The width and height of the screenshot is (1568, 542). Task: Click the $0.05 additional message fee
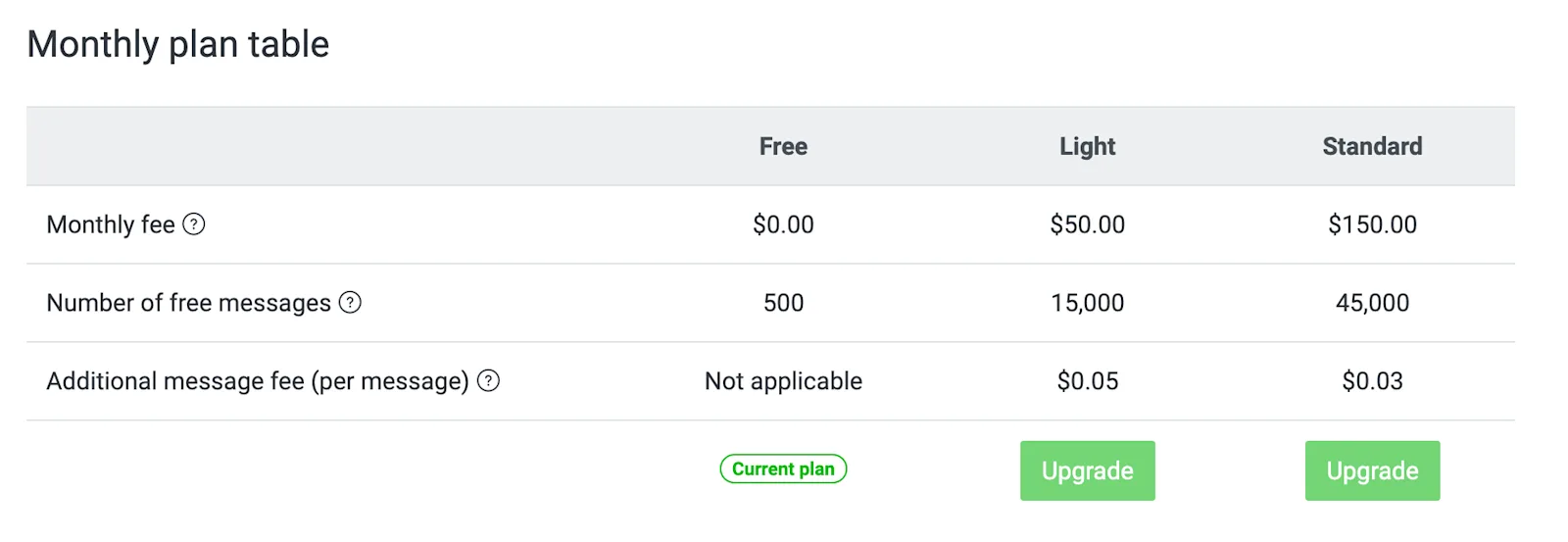click(x=1087, y=381)
